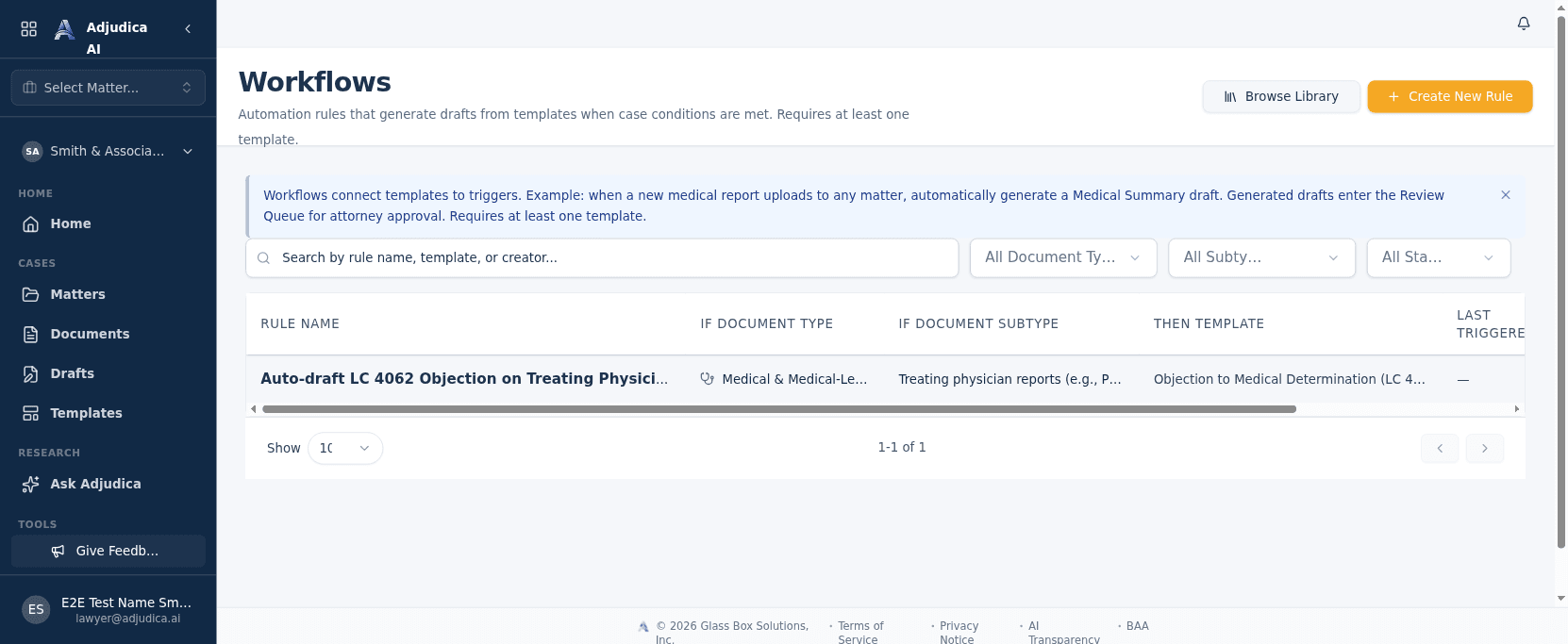
Task: Open the AI Transparency link
Action: pyautogui.click(x=1063, y=633)
